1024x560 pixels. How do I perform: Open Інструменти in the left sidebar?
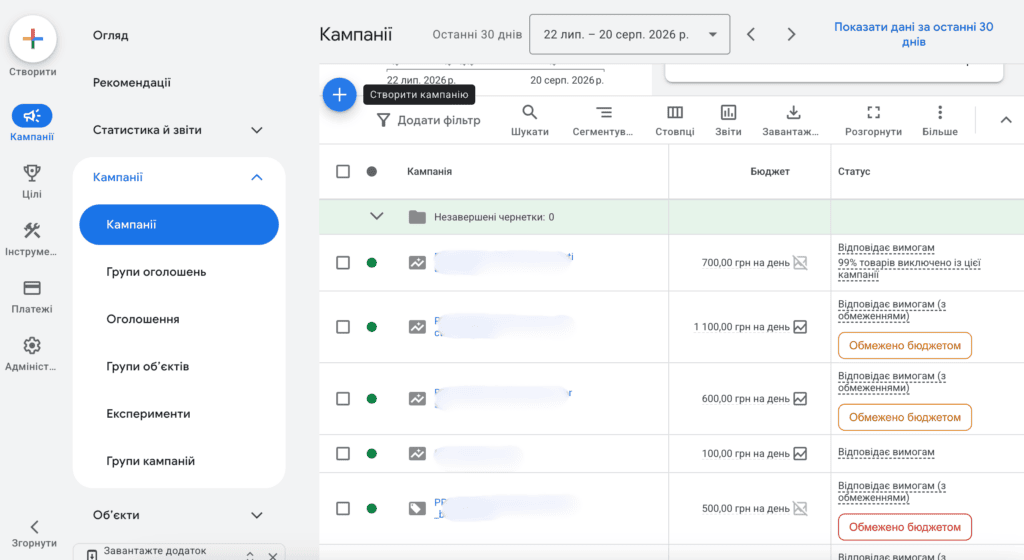click(32, 238)
